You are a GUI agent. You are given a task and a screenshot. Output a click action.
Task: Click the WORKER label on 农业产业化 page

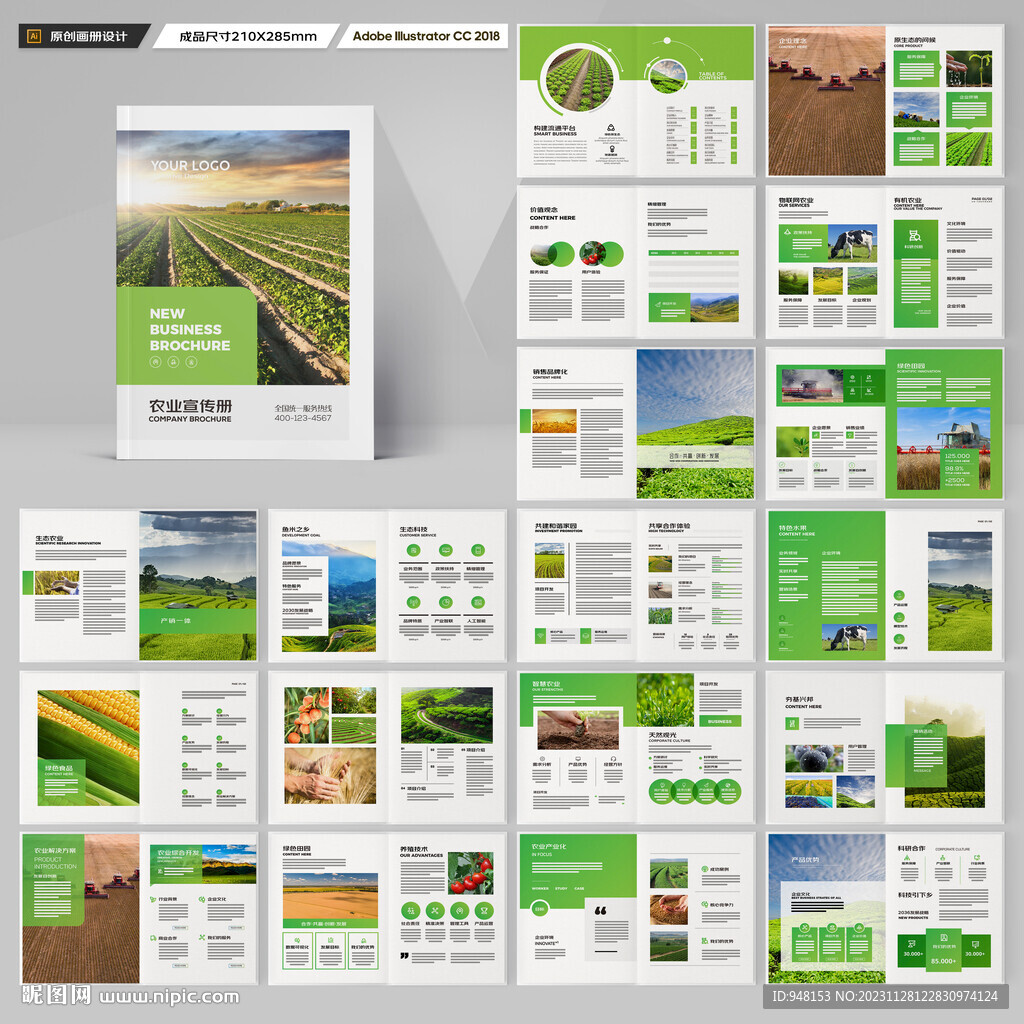pyautogui.click(x=540, y=888)
